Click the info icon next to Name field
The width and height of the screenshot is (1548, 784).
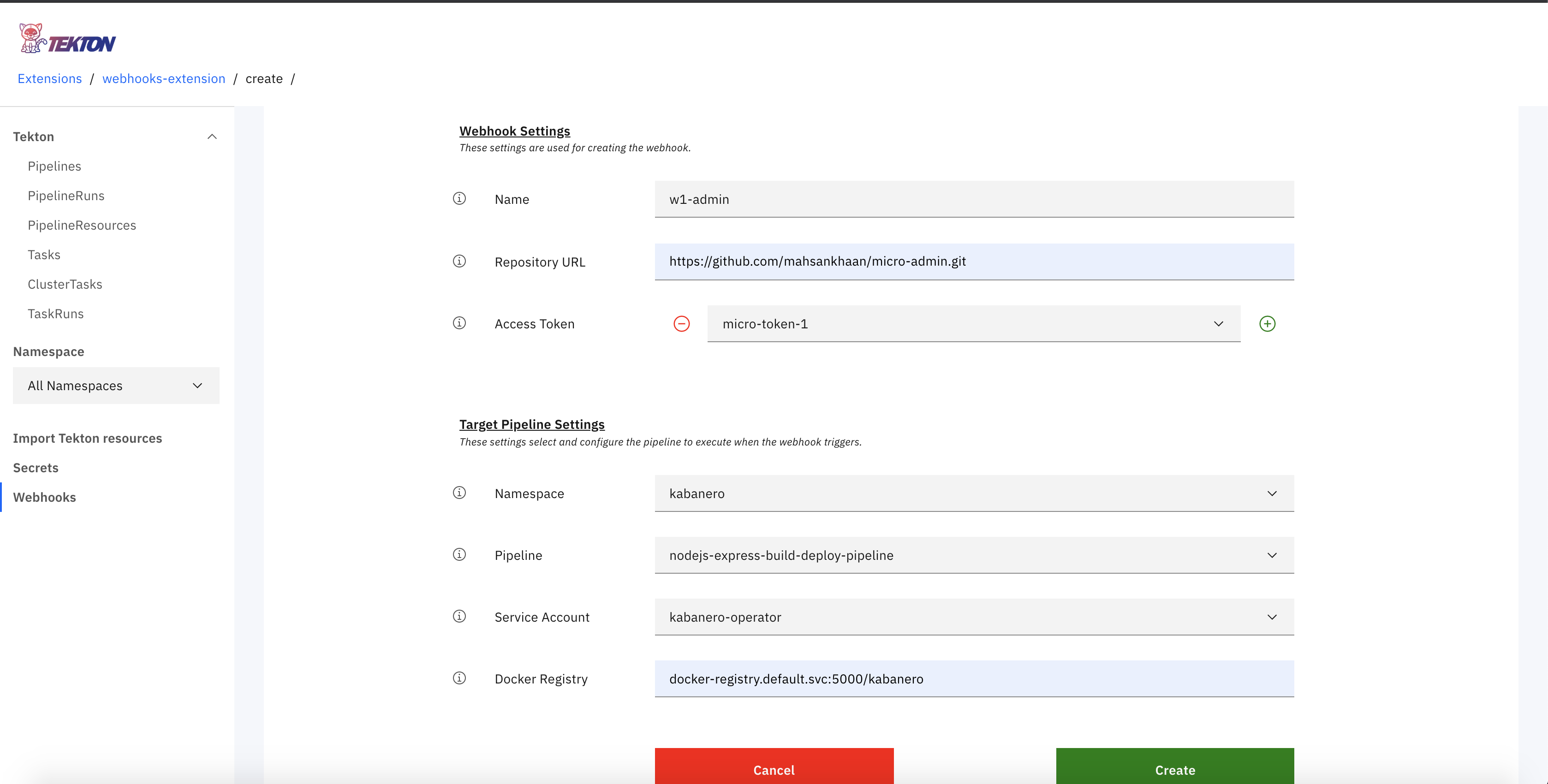coord(460,199)
